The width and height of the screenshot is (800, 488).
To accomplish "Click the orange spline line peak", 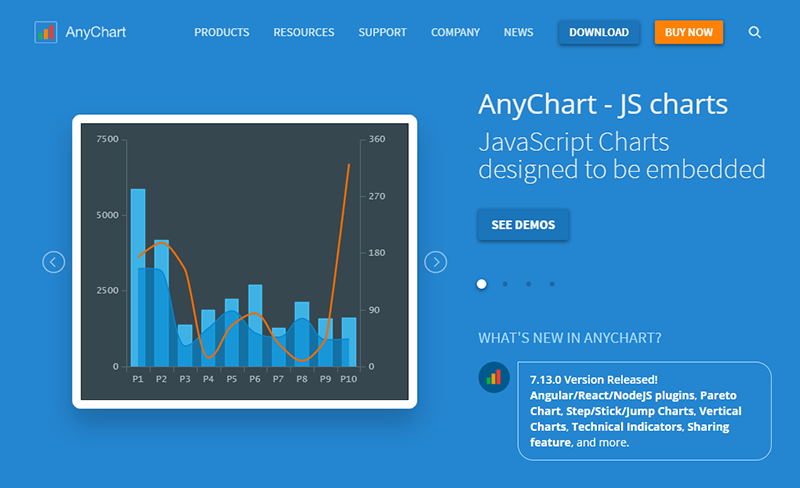I will click(x=349, y=165).
